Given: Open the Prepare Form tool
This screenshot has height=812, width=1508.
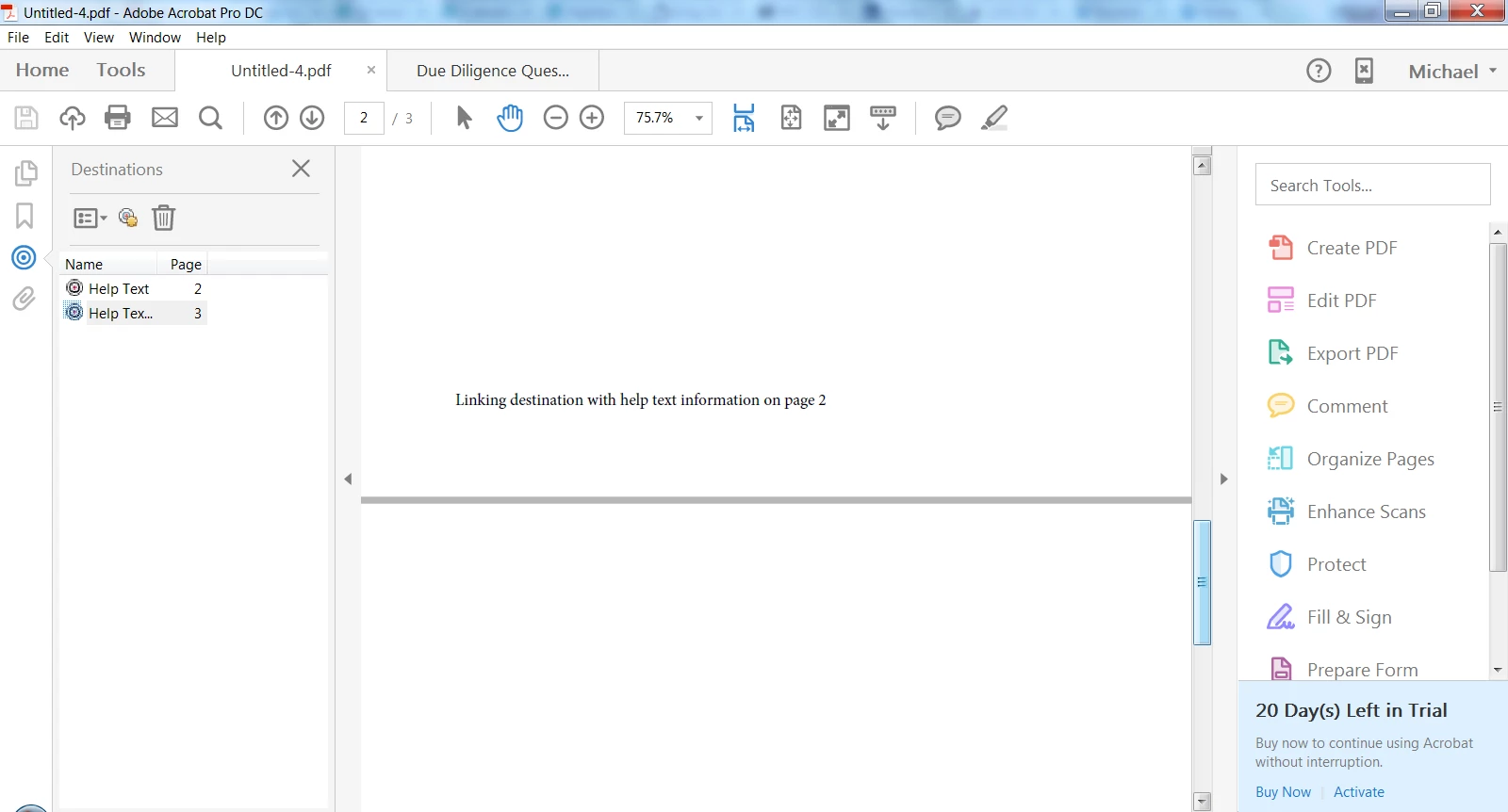Looking at the screenshot, I should point(1343,669).
